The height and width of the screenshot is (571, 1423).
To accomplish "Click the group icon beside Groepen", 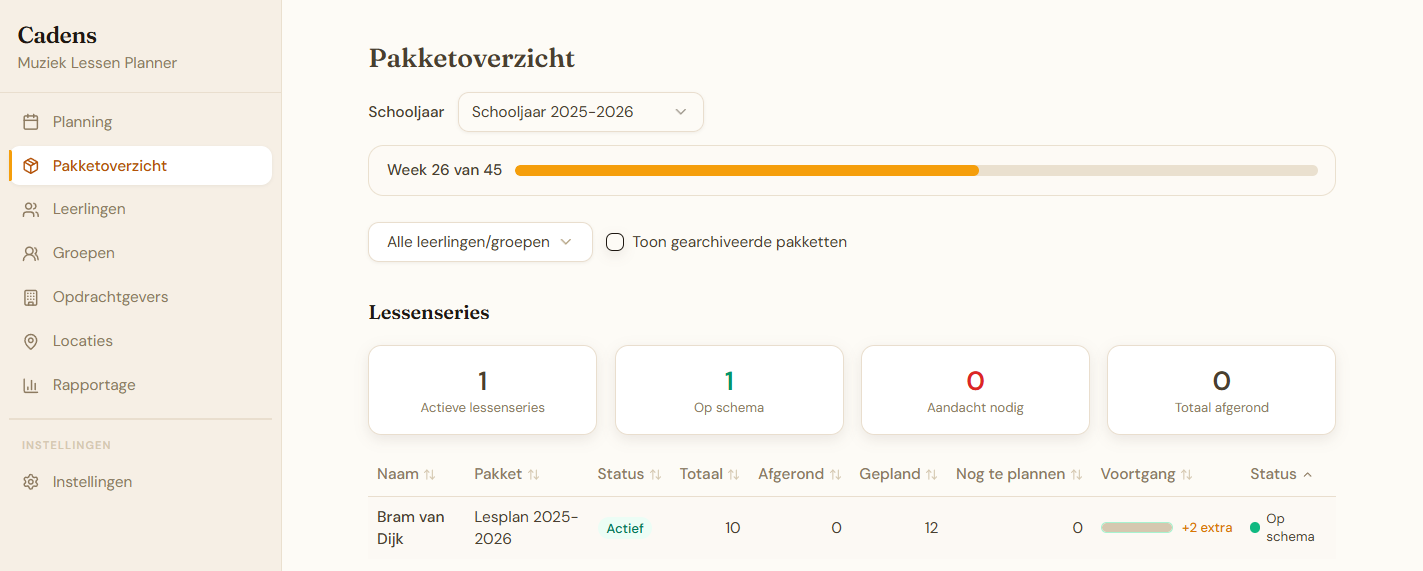I will [x=31, y=254].
